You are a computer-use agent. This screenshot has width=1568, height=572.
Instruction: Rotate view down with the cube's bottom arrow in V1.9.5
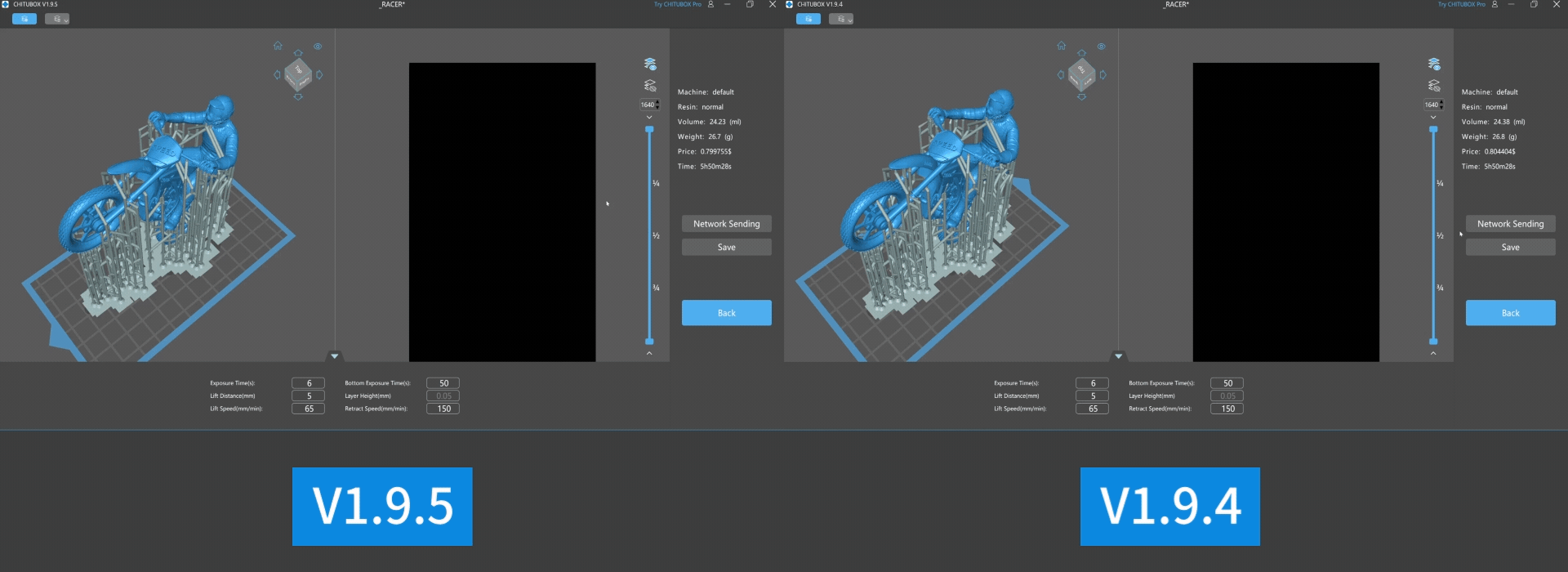click(298, 97)
